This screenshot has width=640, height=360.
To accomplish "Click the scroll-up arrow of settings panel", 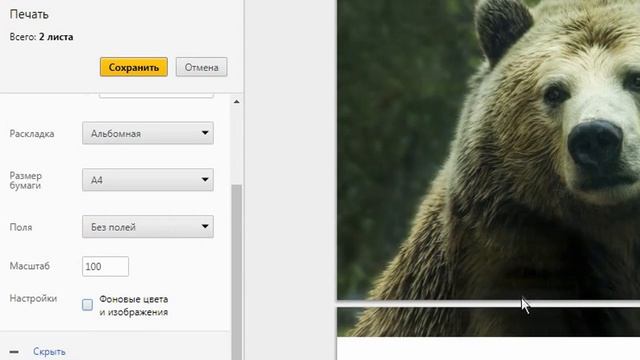I will (237, 101).
